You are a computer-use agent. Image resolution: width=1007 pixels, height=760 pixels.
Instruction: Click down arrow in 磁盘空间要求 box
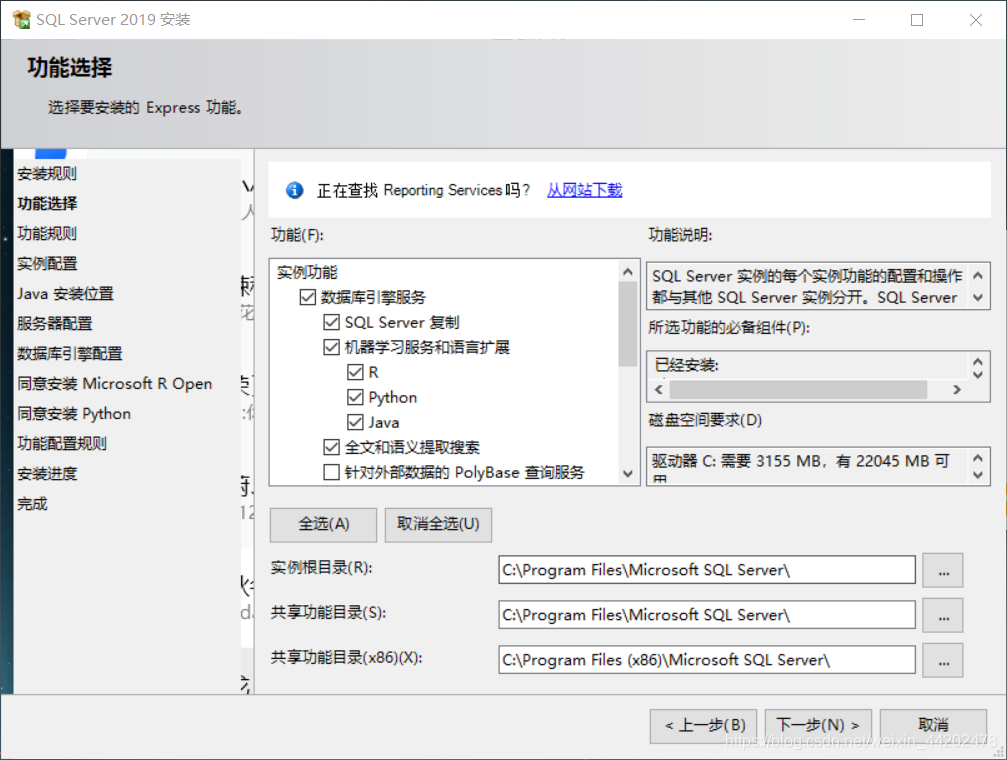click(x=977, y=475)
